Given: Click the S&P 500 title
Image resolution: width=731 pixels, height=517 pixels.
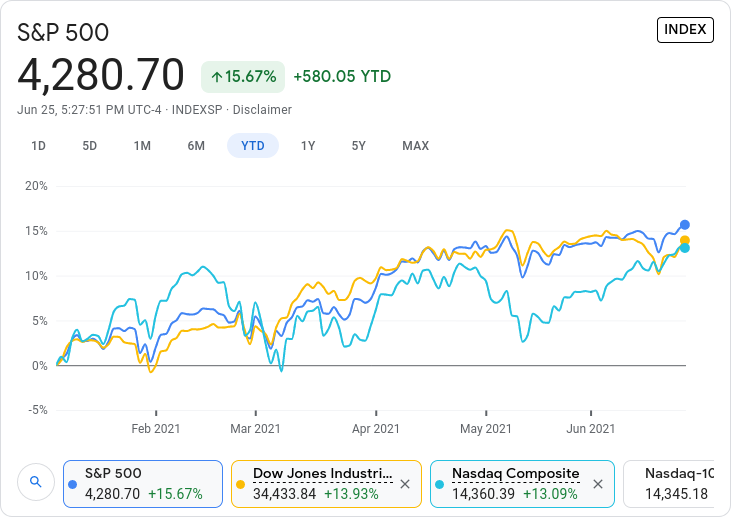Looking at the screenshot, I should pyautogui.click(x=63, y=33).
